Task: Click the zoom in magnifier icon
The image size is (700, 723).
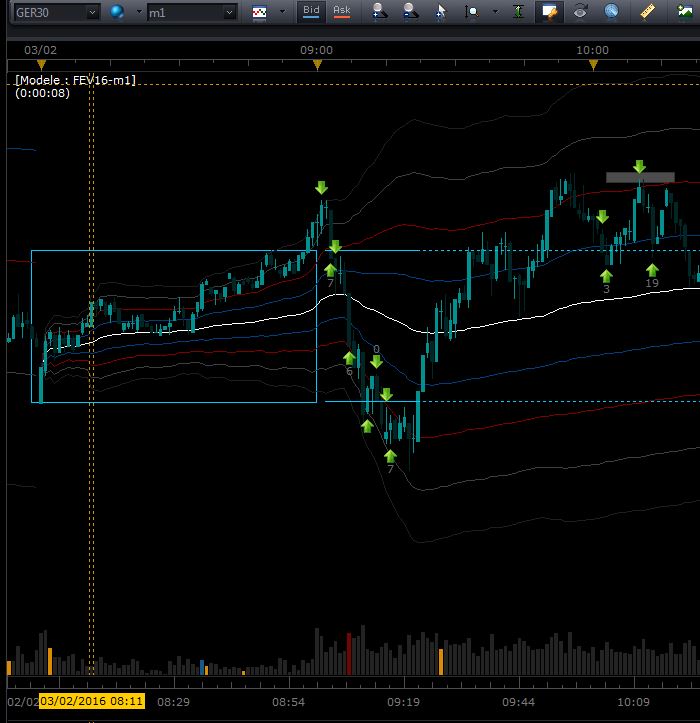Action: click(380, 12)
